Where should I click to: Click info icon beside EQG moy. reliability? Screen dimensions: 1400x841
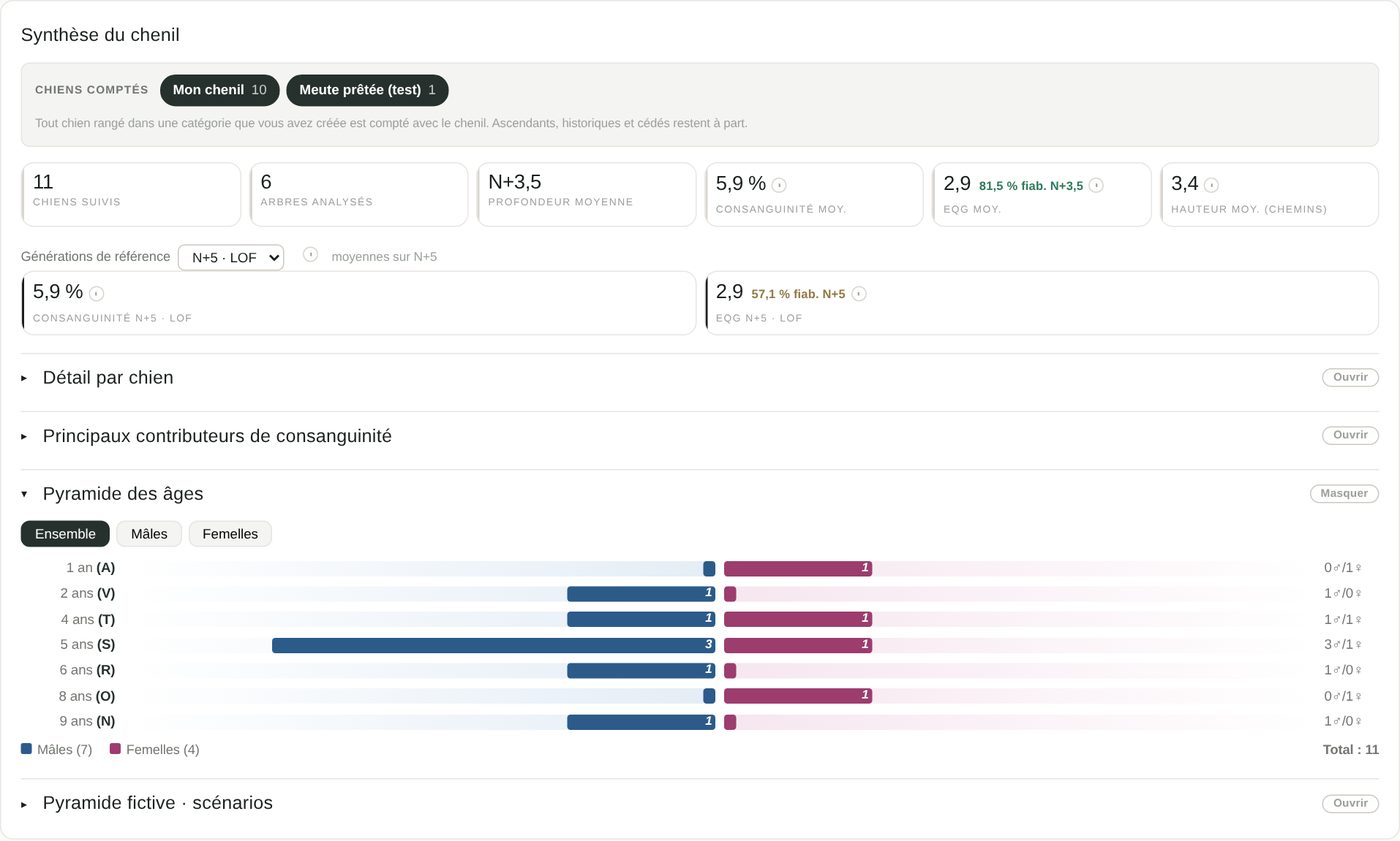(1096, 185)
